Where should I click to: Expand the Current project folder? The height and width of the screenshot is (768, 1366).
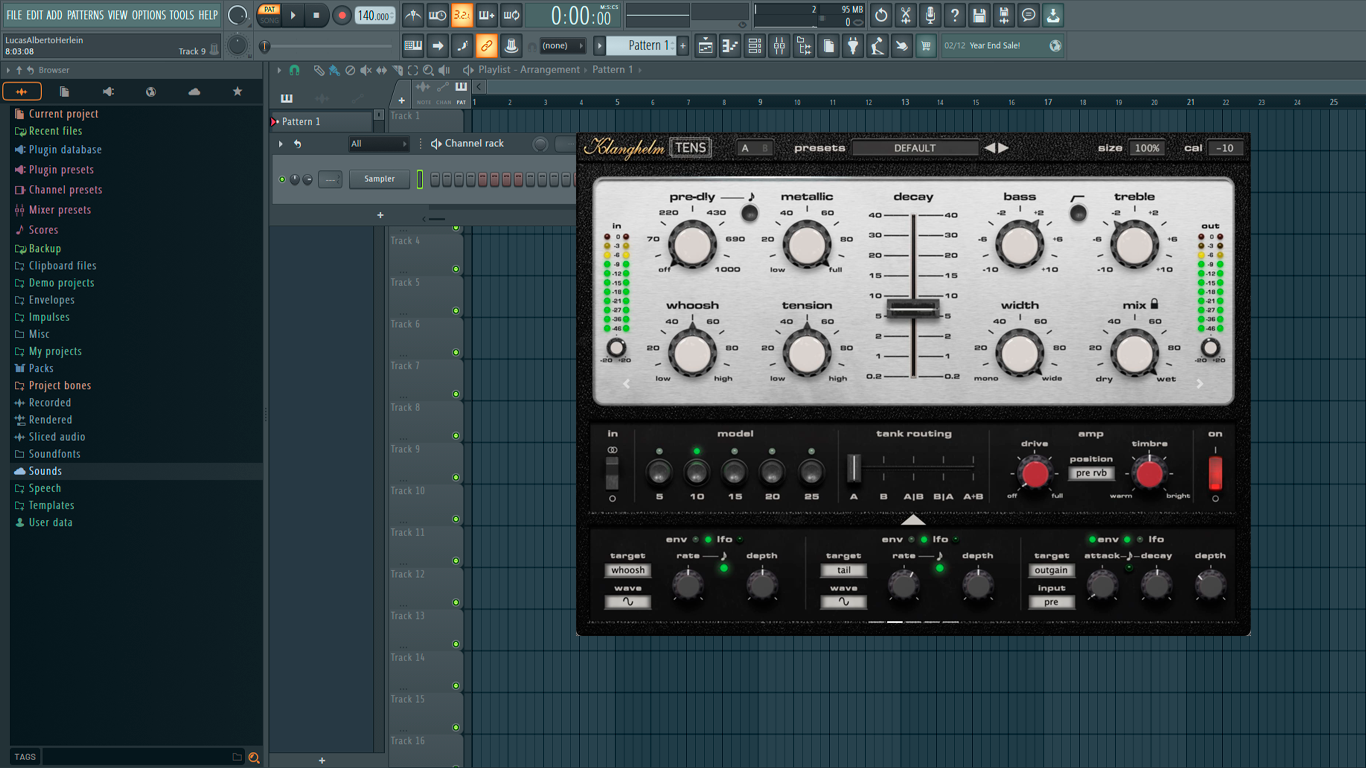click(x=63, y=114)
